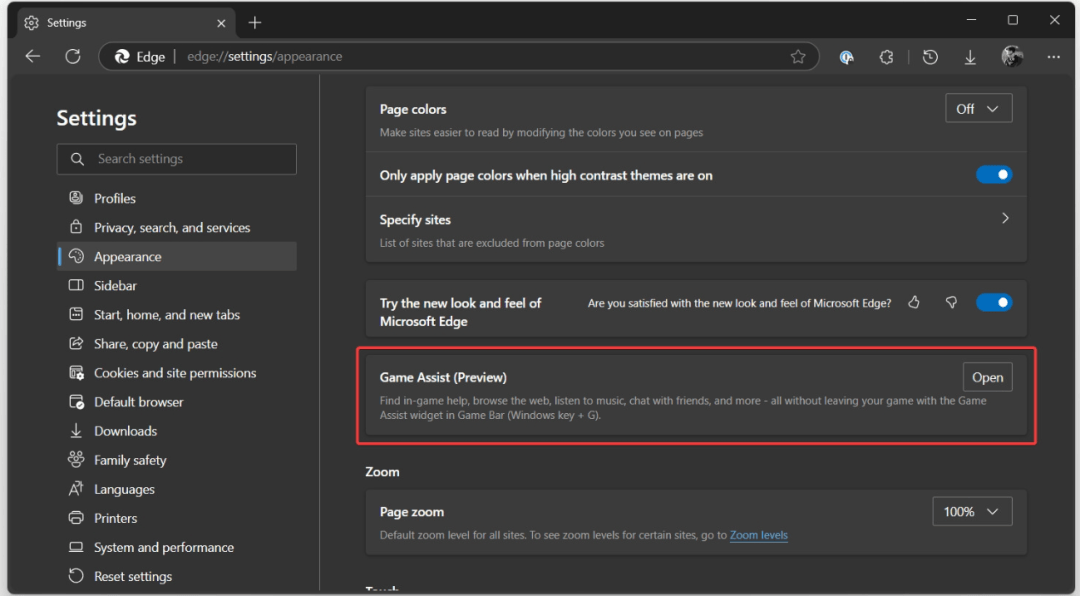Open Privacy, search, and services settings
Image resolution: width=1080 pixels, height=596 pixels.
tap(172, 228)
